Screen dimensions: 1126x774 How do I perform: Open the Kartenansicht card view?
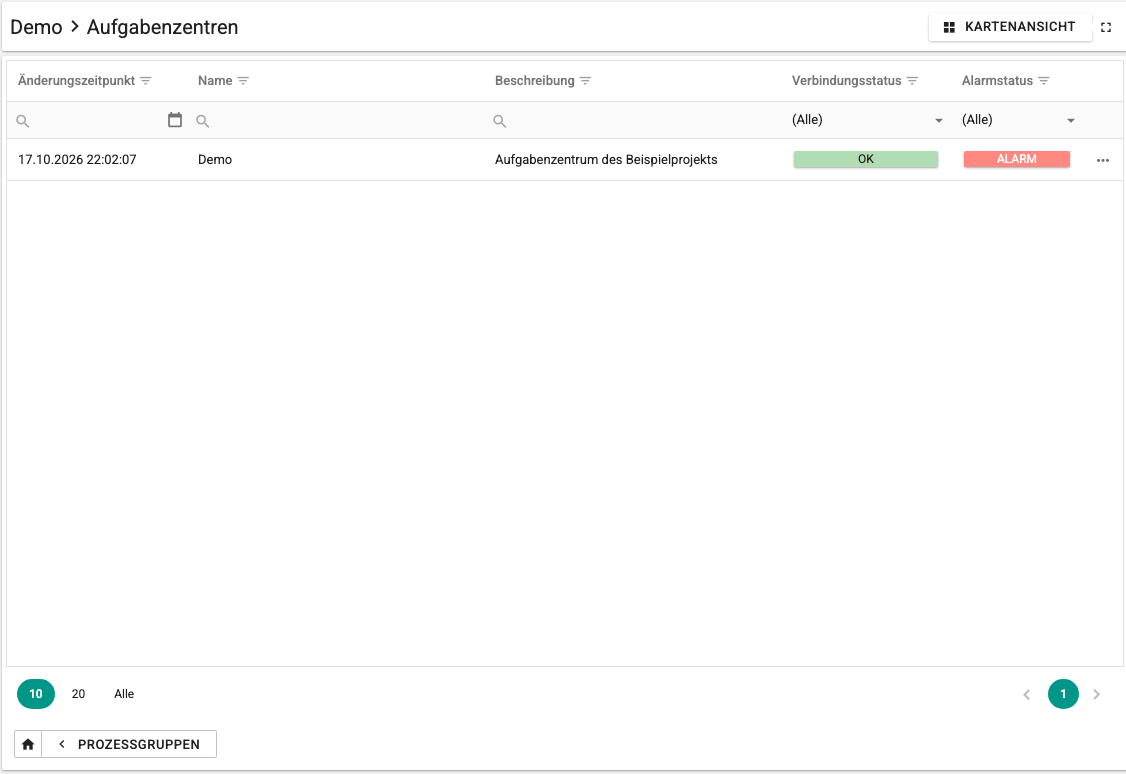pos(1010,27)
